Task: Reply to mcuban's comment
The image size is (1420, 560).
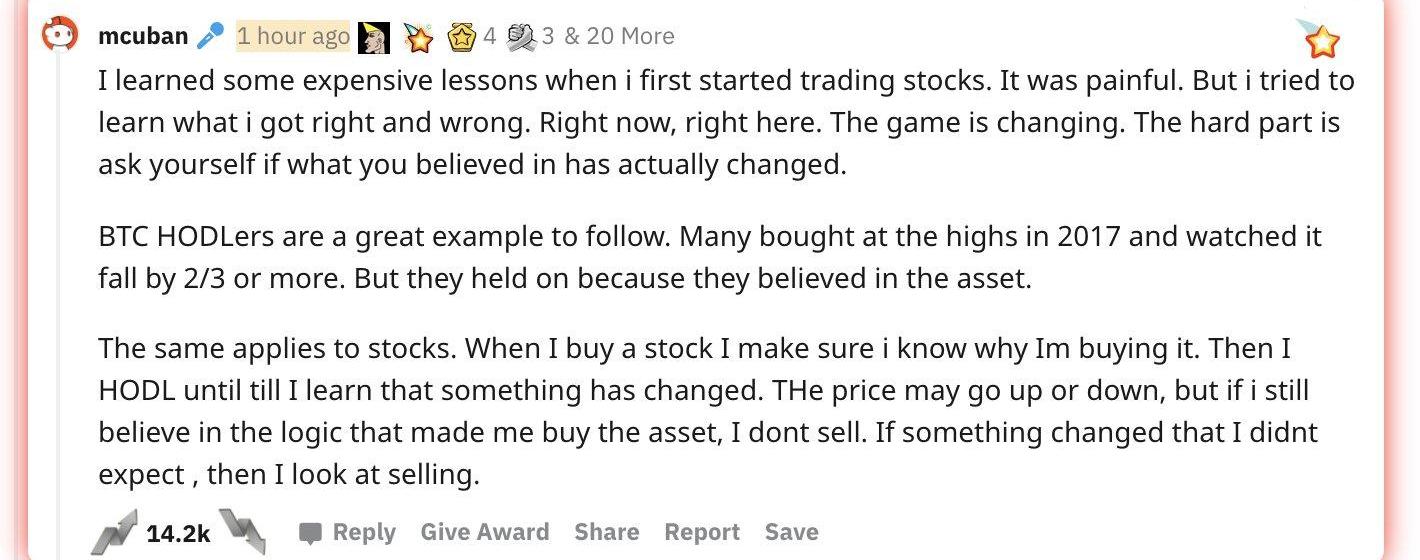Action: click(348, 532)
